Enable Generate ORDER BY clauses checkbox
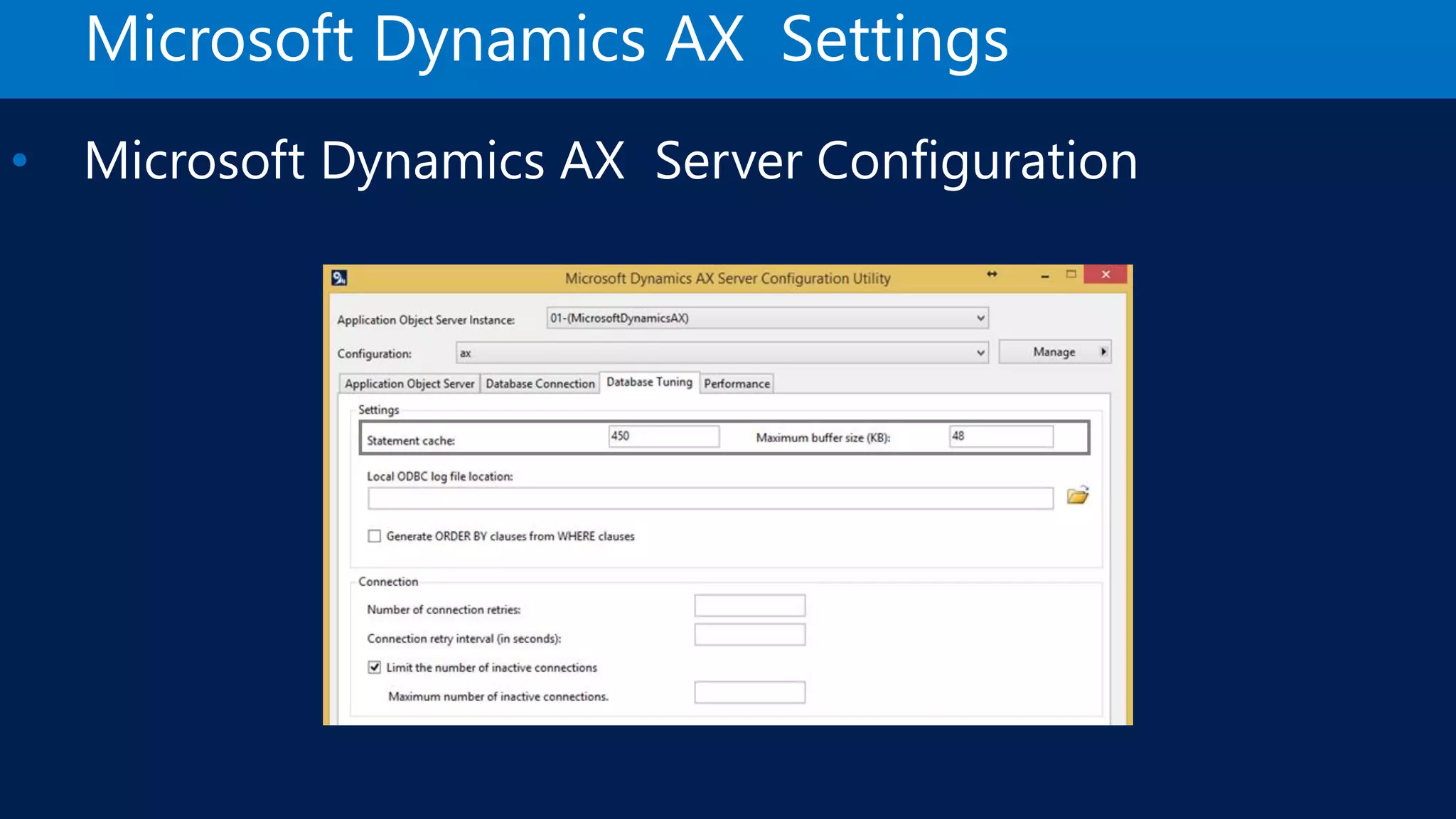Image resolution: width=1456 pixels, height=819 pixels. (x=375, y=536)
